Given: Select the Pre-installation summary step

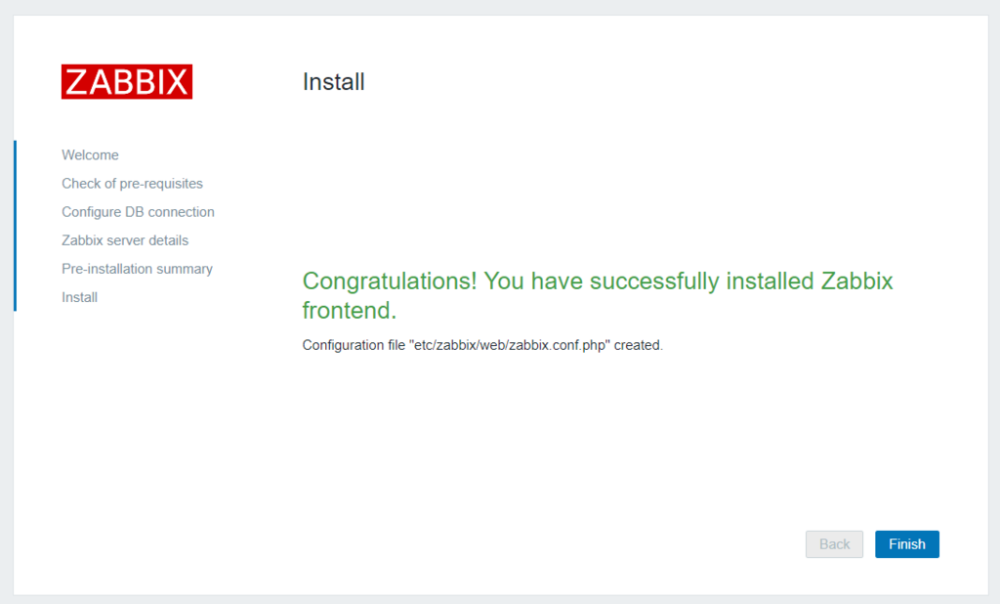Looking at the screenshot, I should coord(137,269).
